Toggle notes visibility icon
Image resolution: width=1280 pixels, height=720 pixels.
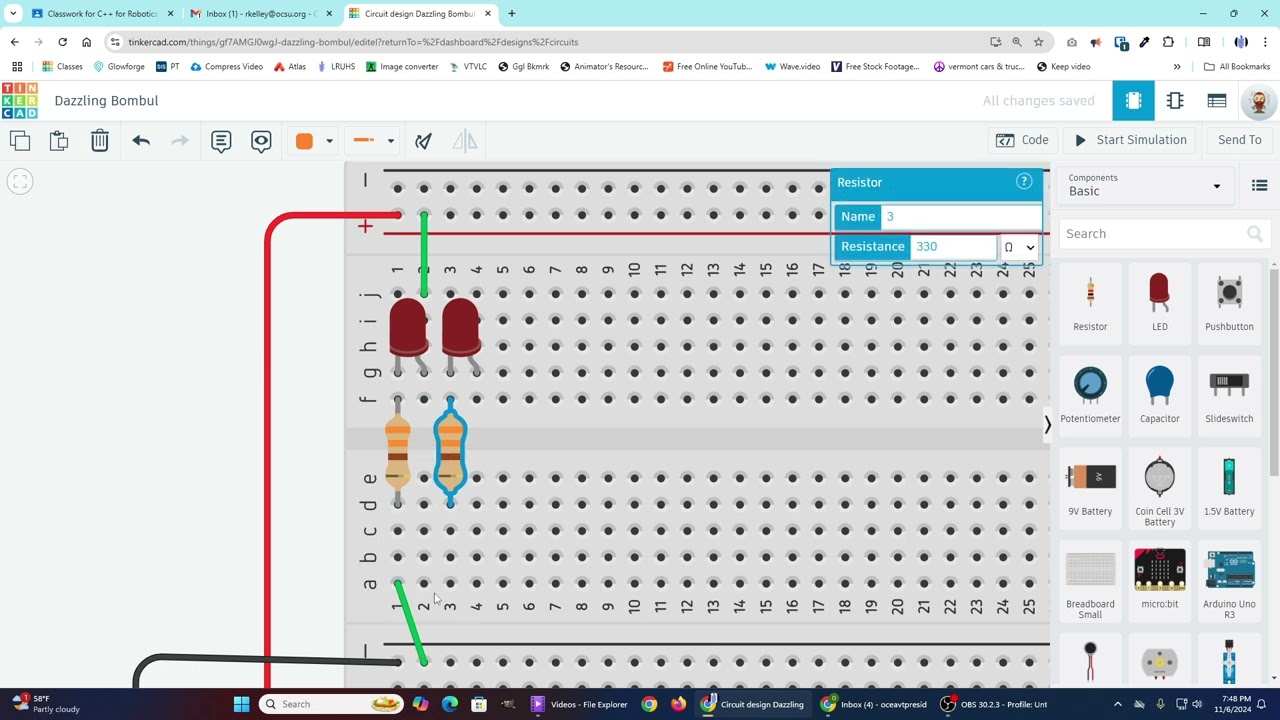(x=261, y=141)
